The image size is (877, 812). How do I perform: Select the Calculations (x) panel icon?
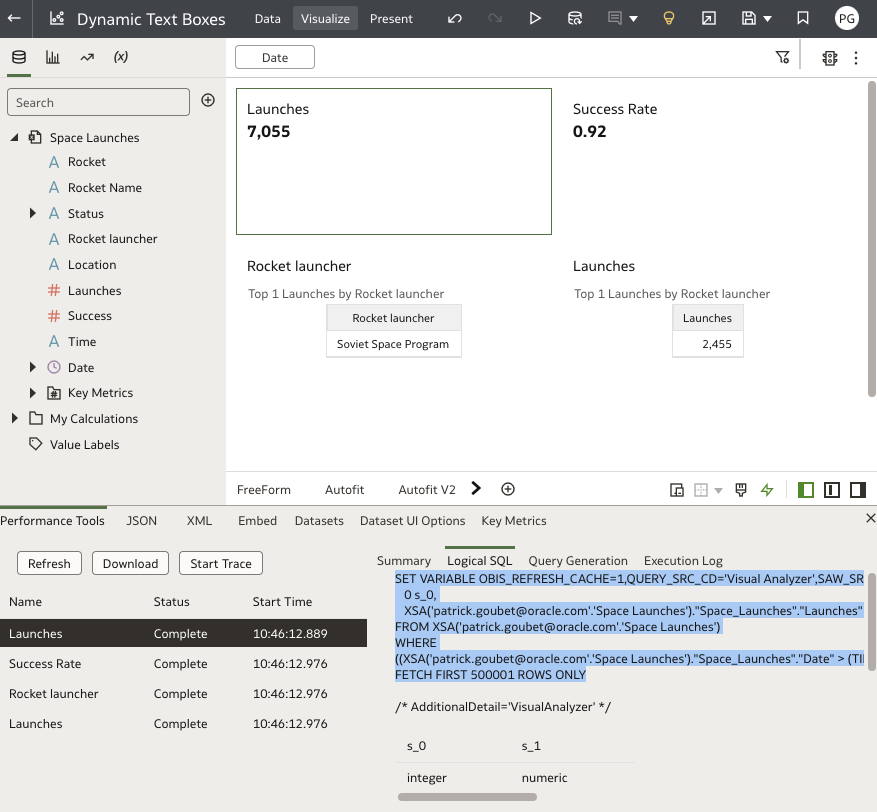click(x=120, y=57)
